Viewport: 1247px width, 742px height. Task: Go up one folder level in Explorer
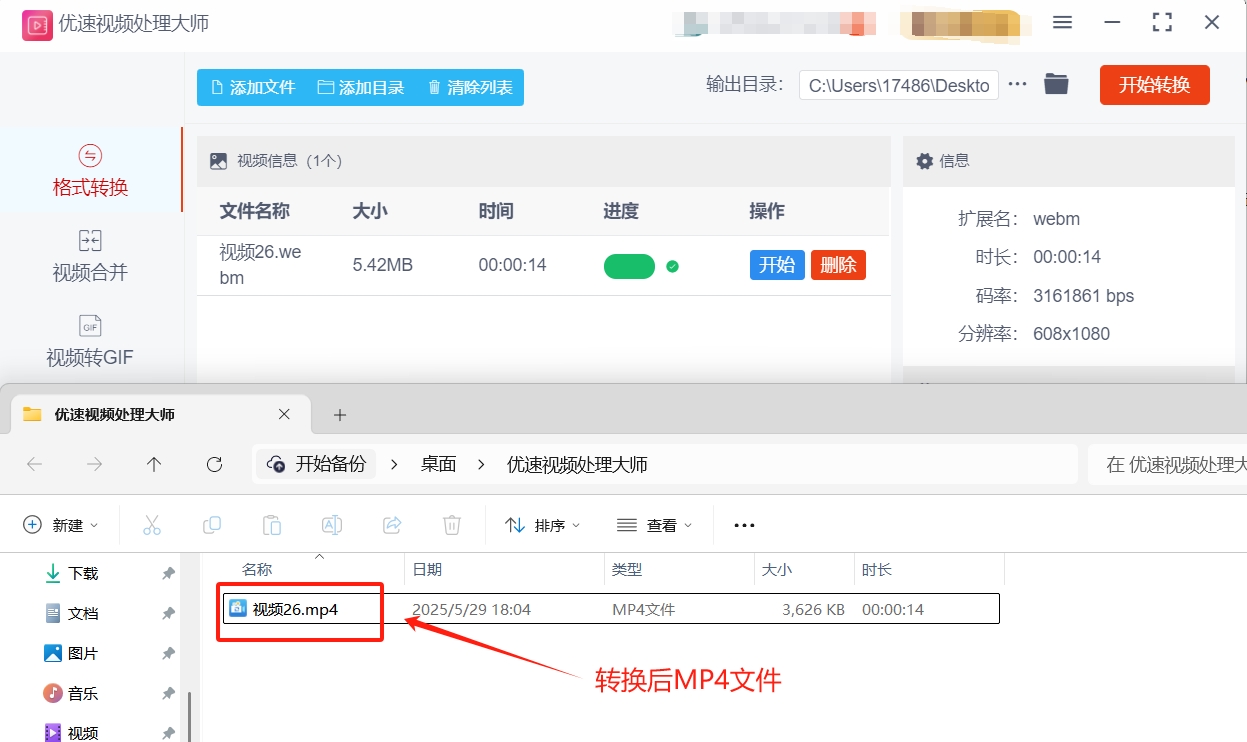coord(154,464)
